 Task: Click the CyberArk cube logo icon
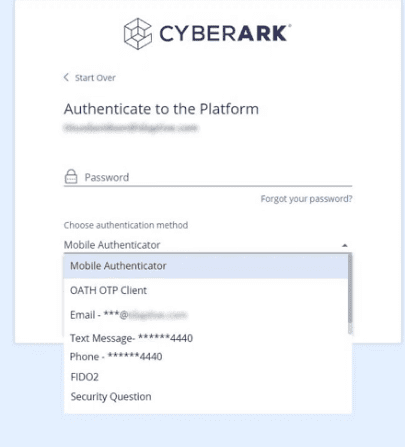click(x=138, y=34)
